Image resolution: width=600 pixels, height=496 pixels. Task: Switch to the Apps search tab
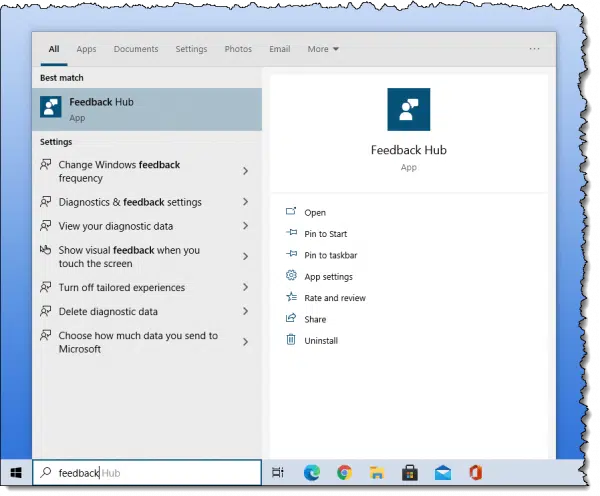86,49
